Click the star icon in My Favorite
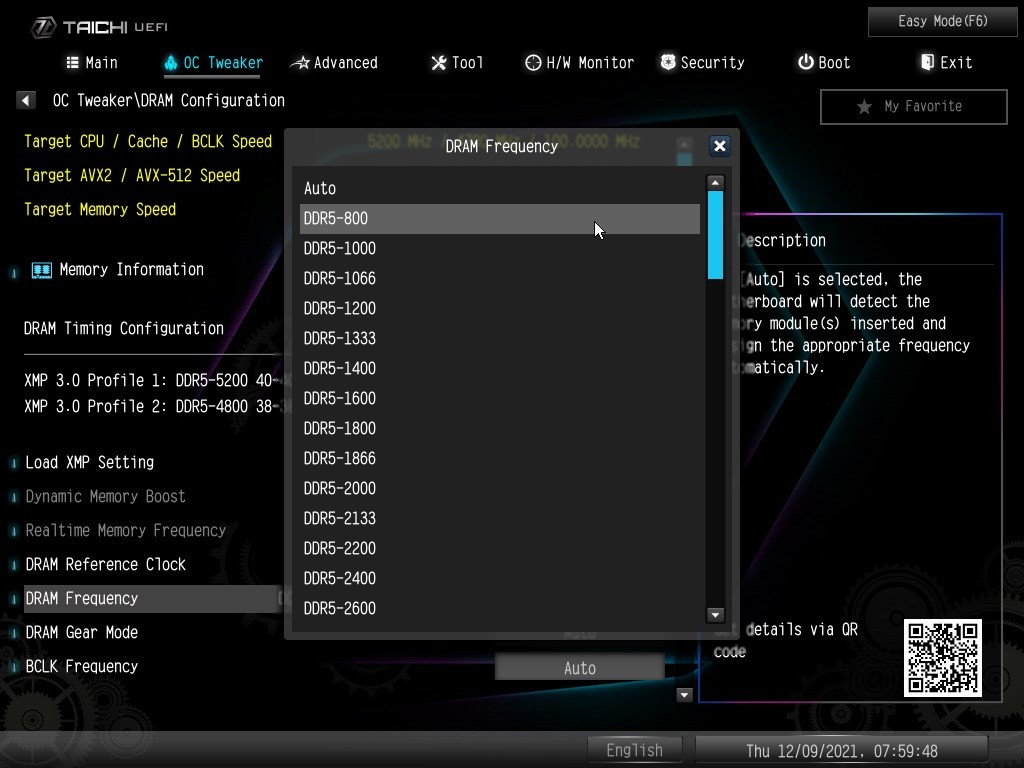The height and width of the screenshot is (768, 1024). (x=864, y=107)
